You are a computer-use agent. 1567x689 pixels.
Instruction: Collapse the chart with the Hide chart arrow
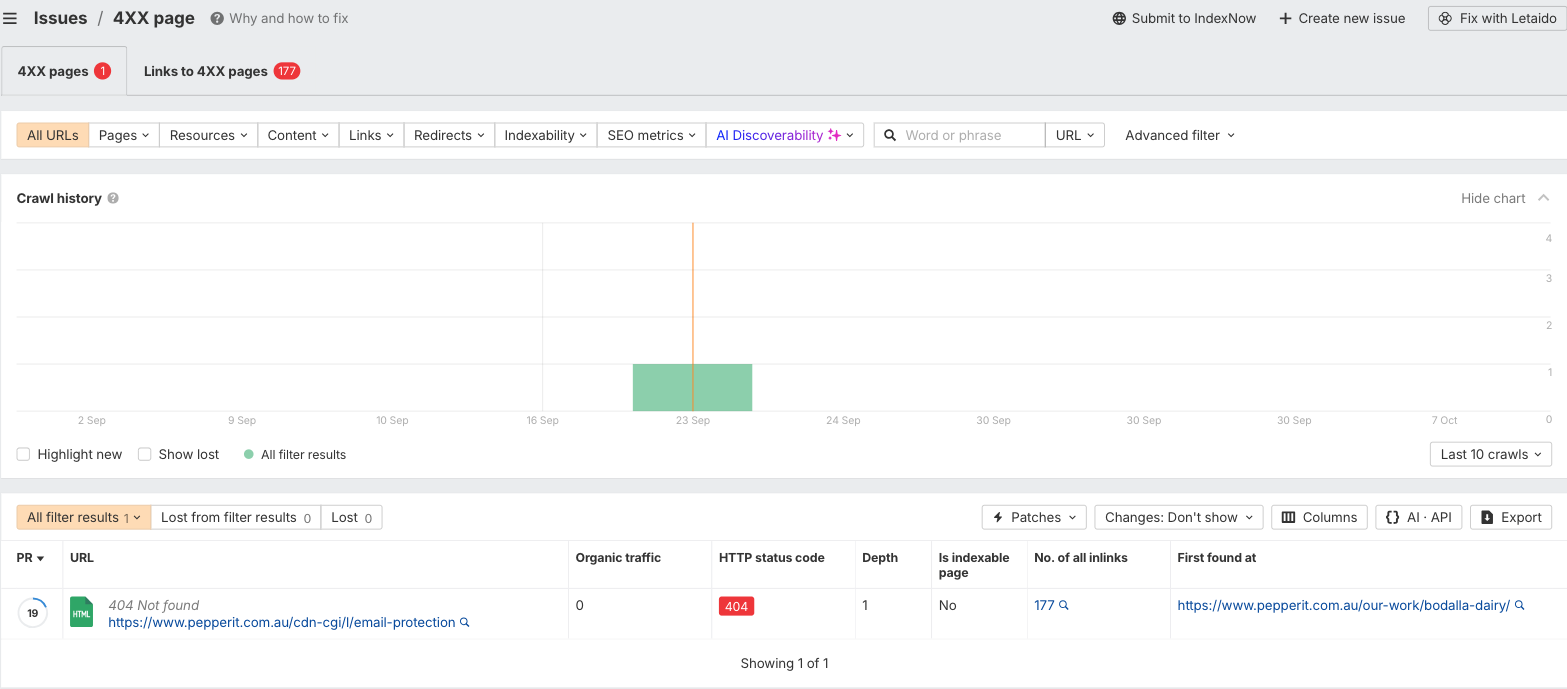click(1544, 198)
